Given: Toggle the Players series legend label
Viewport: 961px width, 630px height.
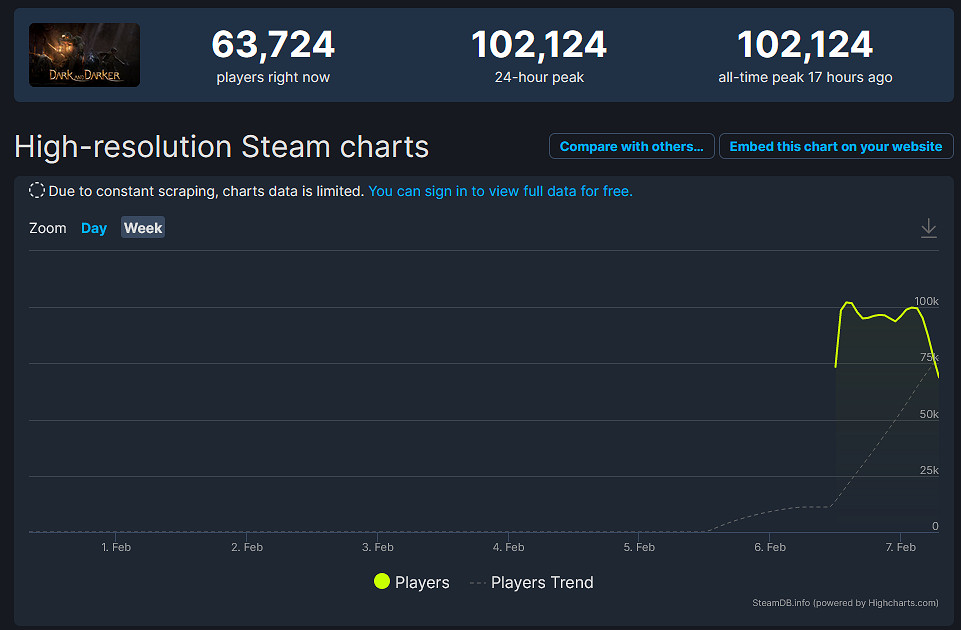Looking at the screenshot, I should (422, 582).
